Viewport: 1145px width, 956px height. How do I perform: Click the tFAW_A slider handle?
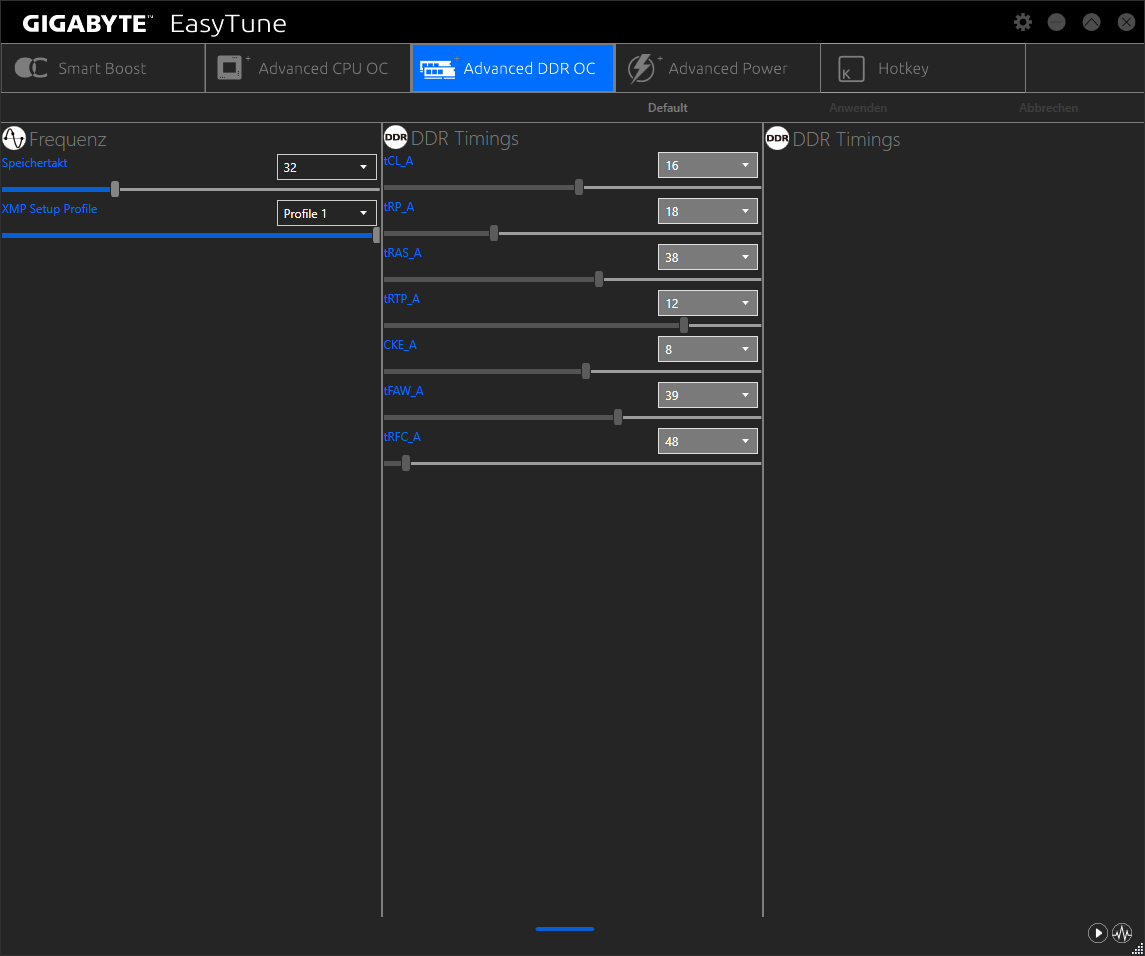[618, 417]
